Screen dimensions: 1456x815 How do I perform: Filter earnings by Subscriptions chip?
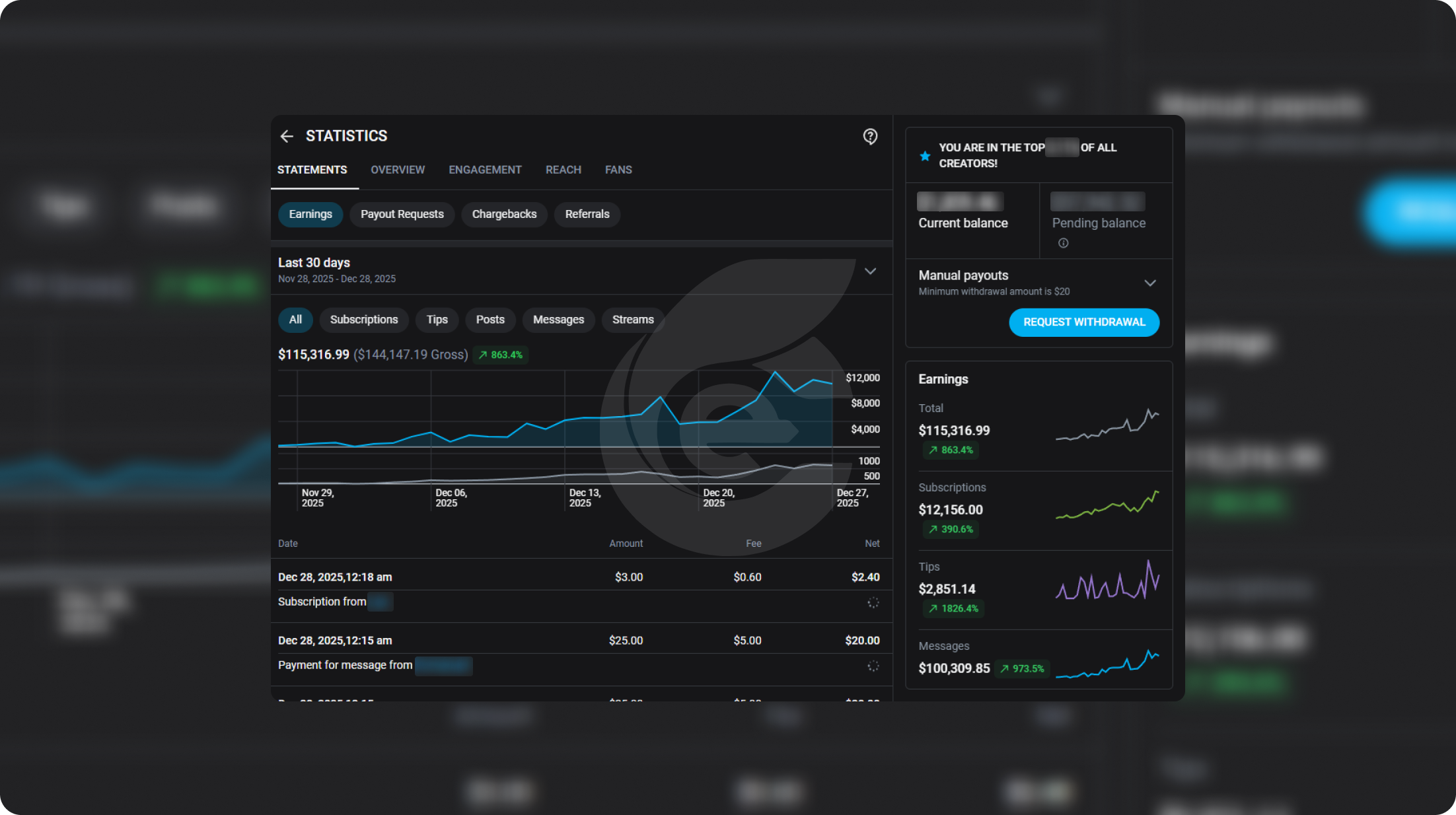click(363, 320)
